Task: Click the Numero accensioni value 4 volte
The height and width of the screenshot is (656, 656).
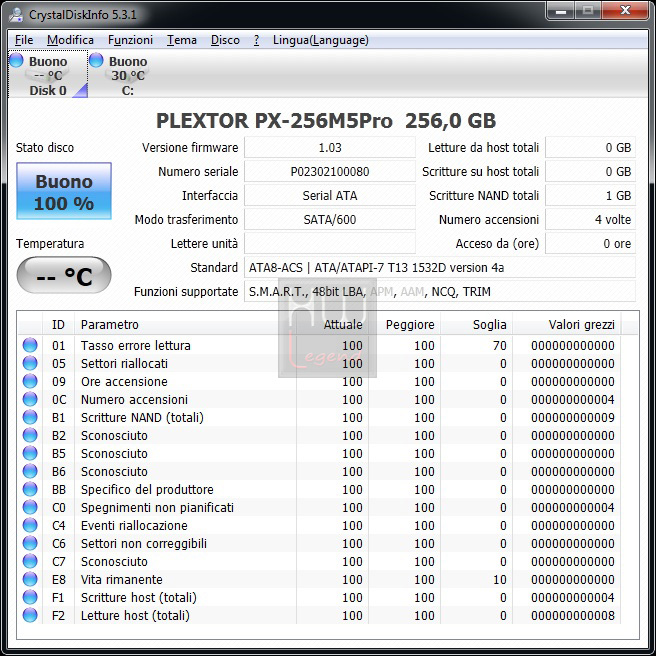Action: point(590,220)
